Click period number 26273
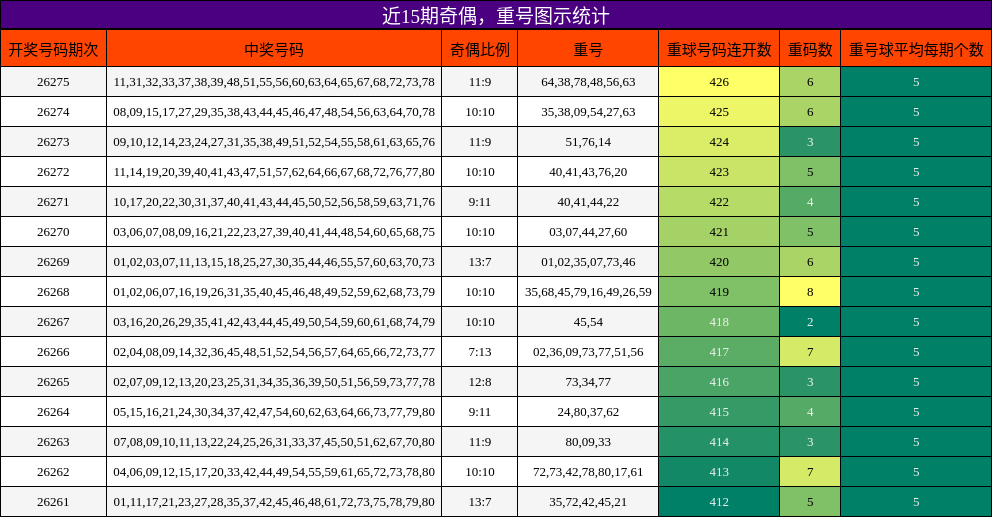This screenshot has height=517, width=992. click(x=53, y=142)
